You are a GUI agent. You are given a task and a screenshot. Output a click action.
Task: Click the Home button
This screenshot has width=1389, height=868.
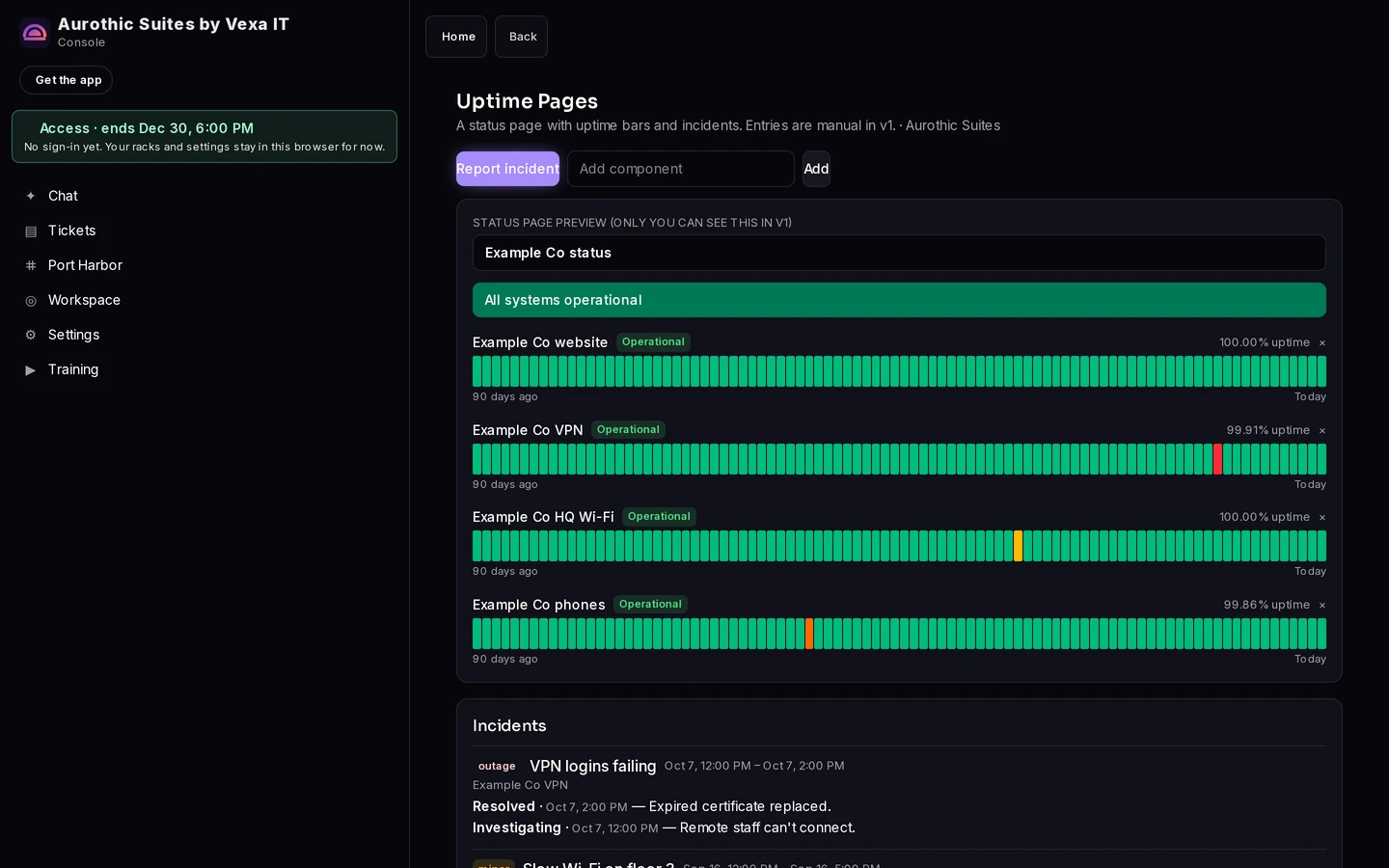coord(456,37)
